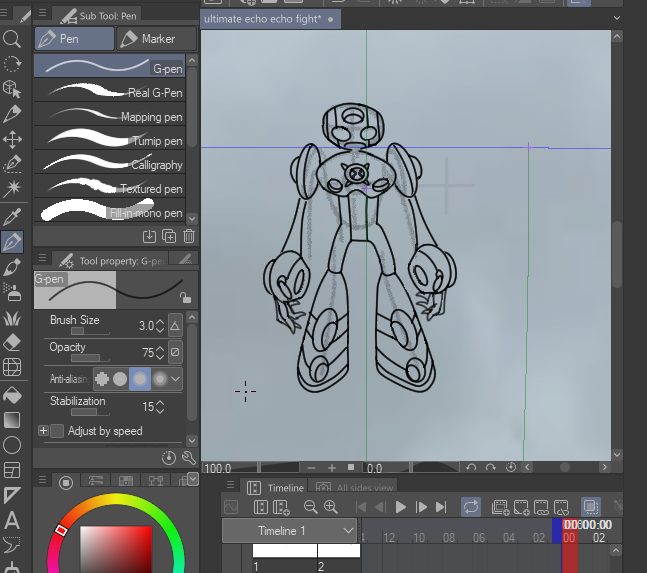647x573 pixels.
Task: Duplicate the selected sub tool
Action: [x=169, y=236]
